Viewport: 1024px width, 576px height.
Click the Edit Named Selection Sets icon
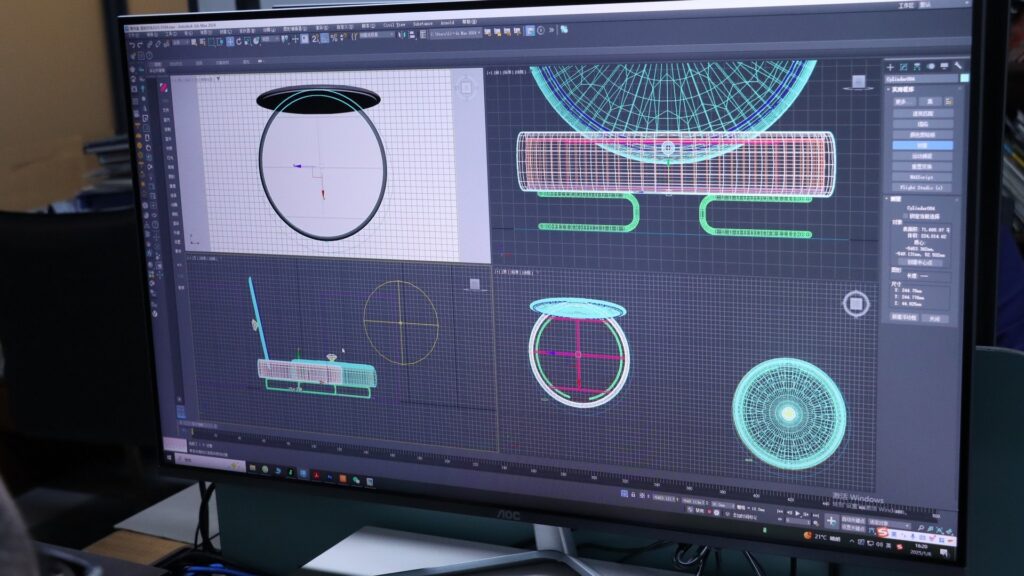354,37
